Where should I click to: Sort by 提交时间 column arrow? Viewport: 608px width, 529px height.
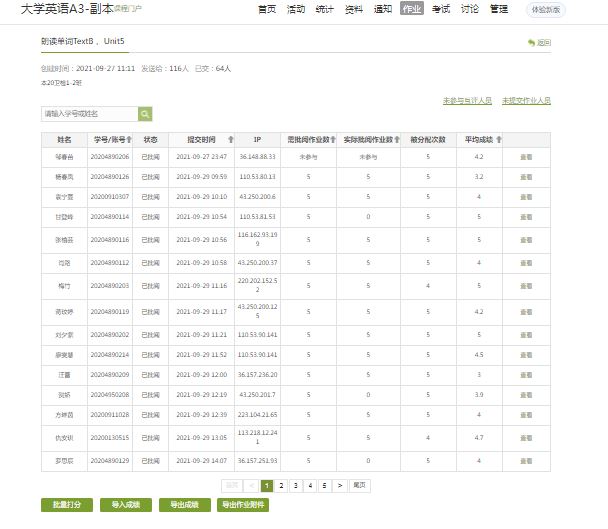click(x=231, y=140)
